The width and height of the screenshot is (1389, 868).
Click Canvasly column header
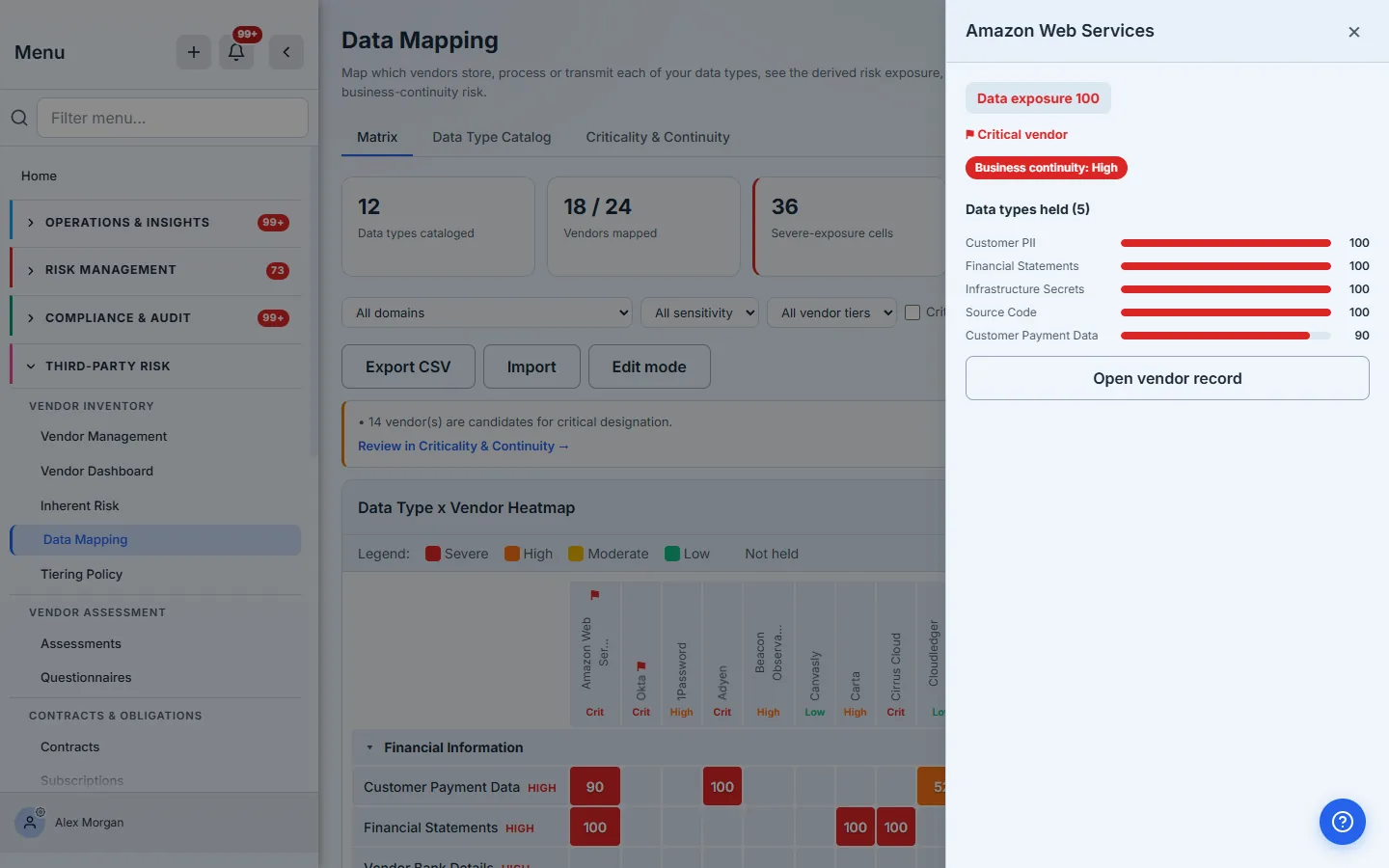[x=815, y=656]
